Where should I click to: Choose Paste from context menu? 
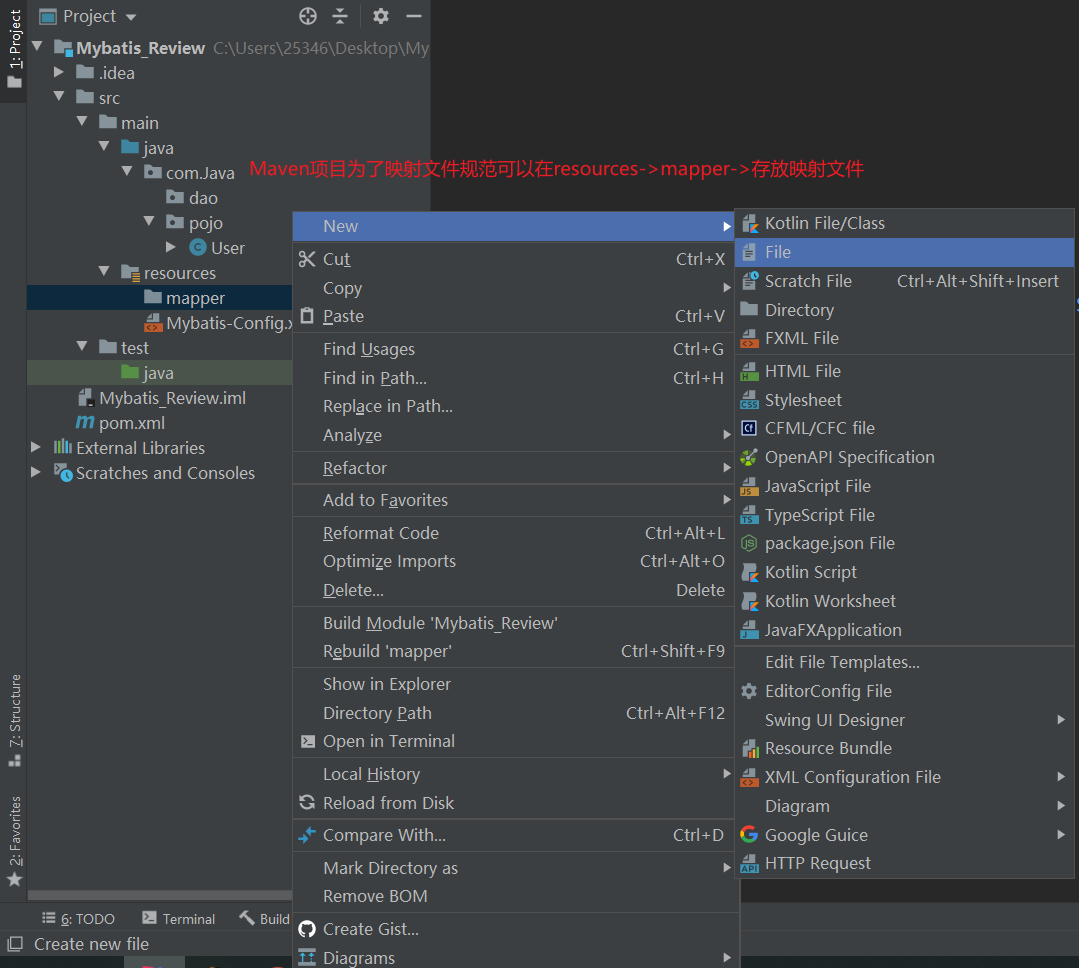(513, 316)
